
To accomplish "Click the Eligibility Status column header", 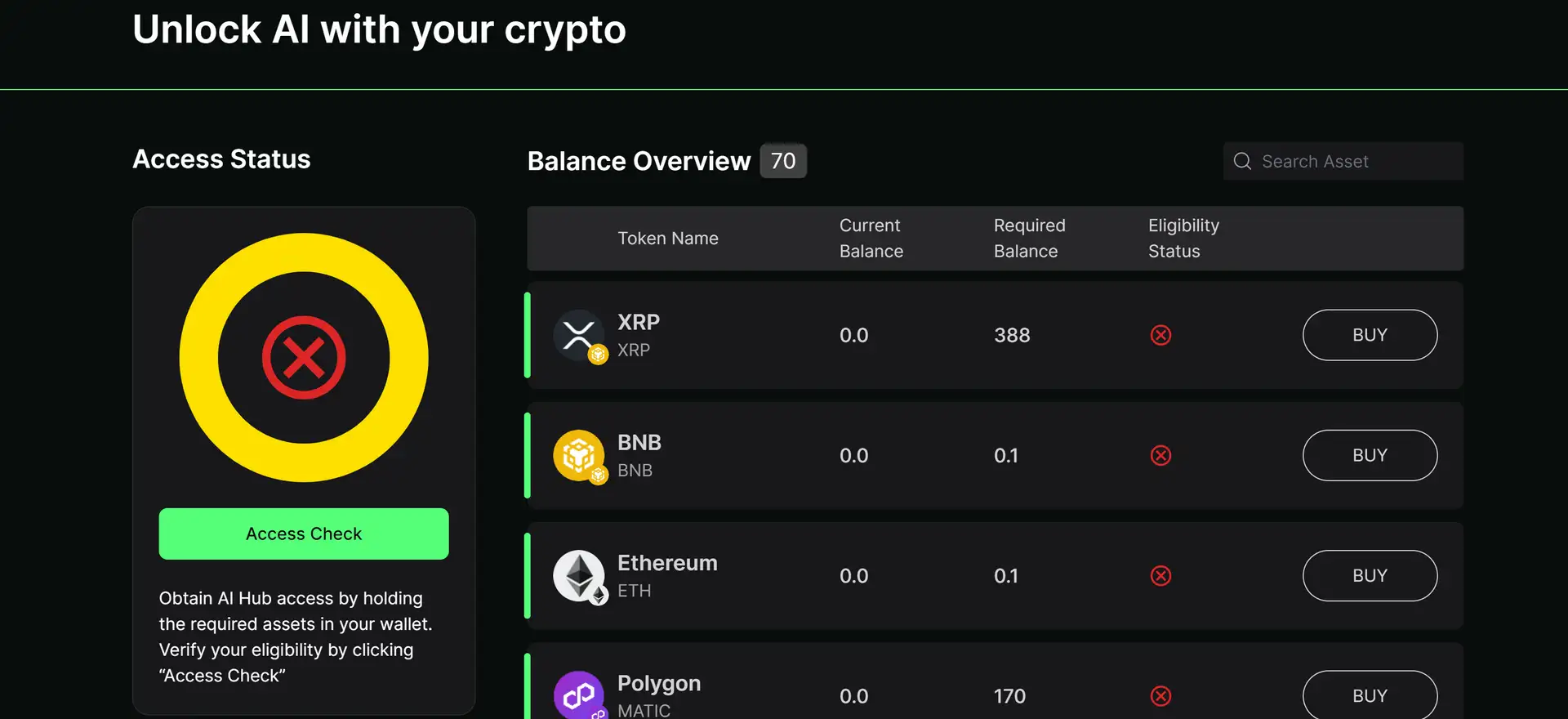I will click(x=1183, y=239).
